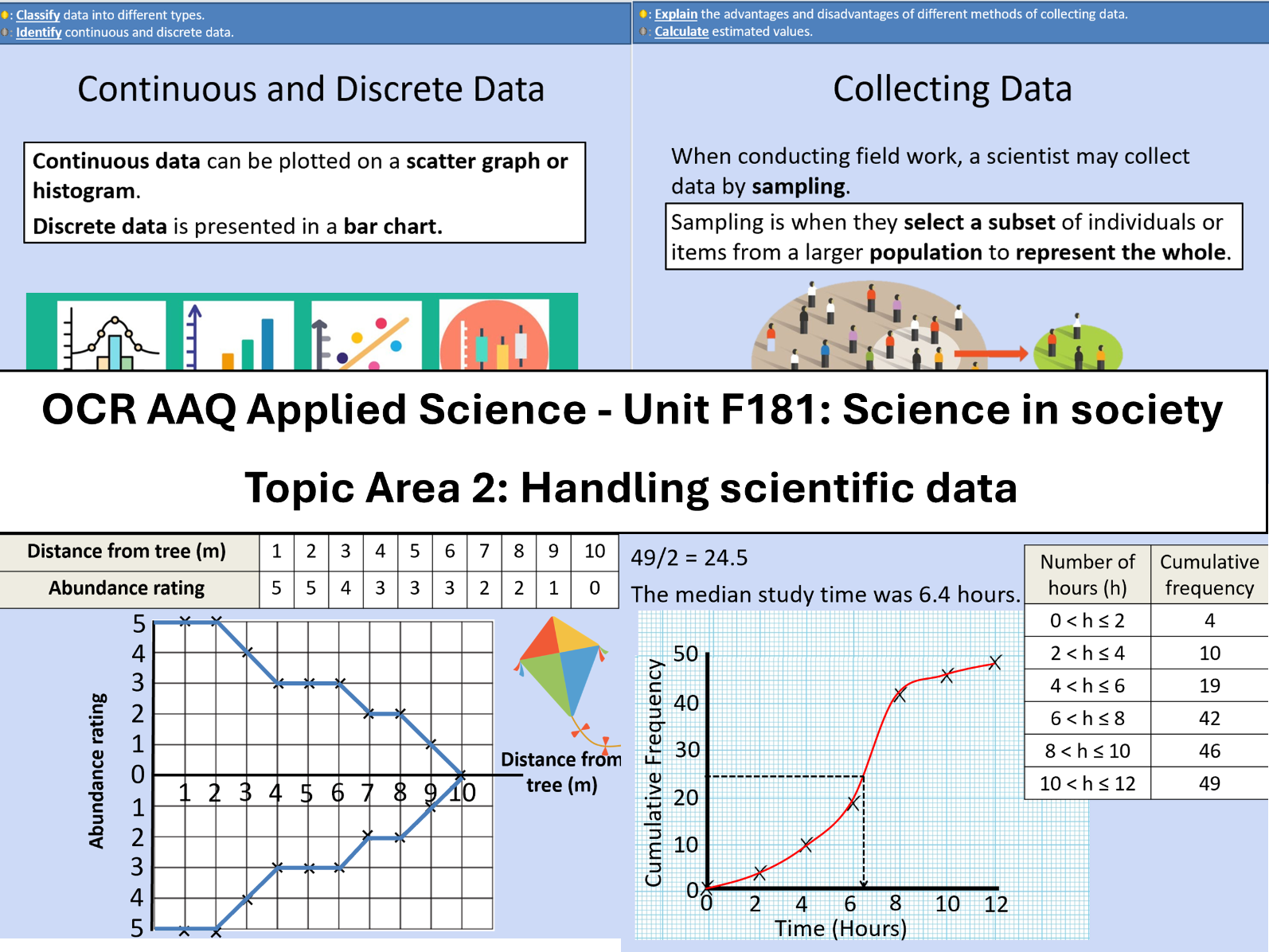Click the 'Distance from tree (m)' axis label by kite graph
The width and height of the screenshot is (1269, 952).
pyautogui.click(x=561, y=772)
